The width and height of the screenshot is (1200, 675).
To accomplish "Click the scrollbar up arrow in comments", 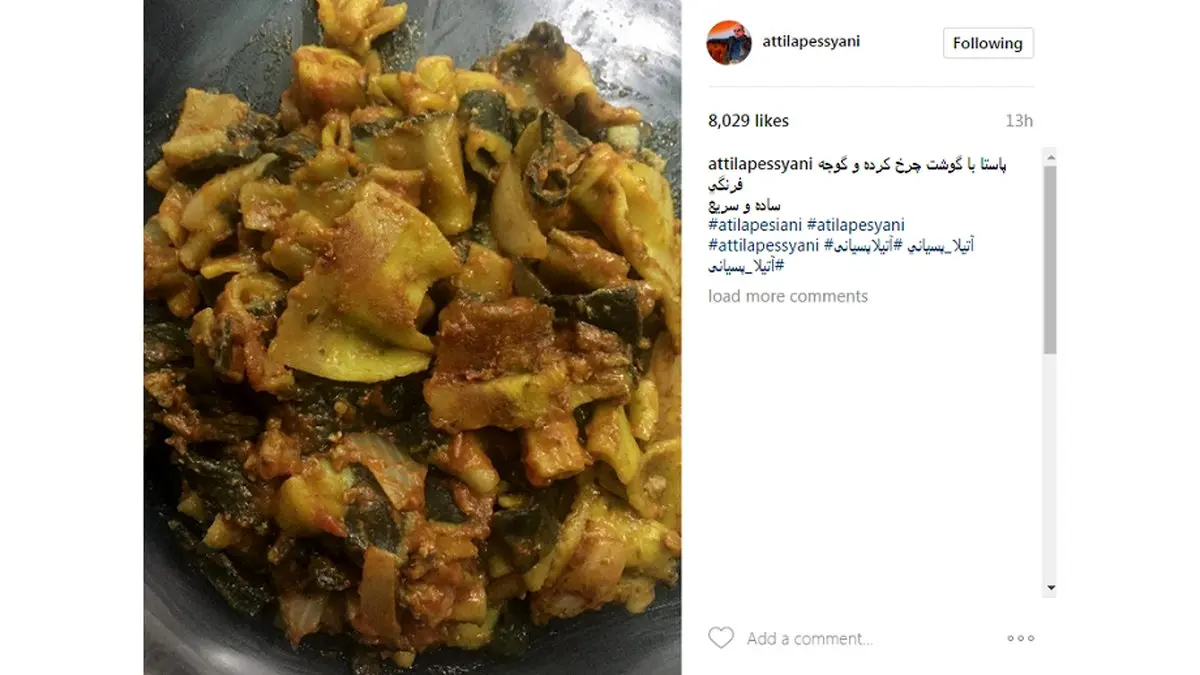I will click(x=1049, y=156).
